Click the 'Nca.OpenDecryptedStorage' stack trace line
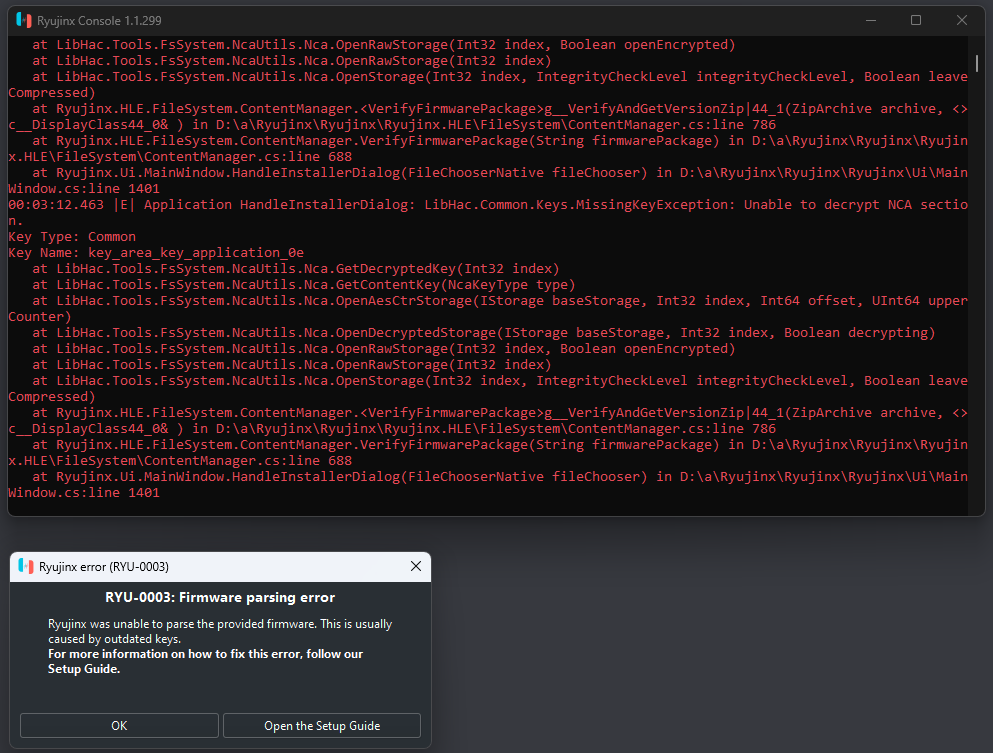Image resolution: width=993 pixels, height=753 pixels. pos(484,332)
